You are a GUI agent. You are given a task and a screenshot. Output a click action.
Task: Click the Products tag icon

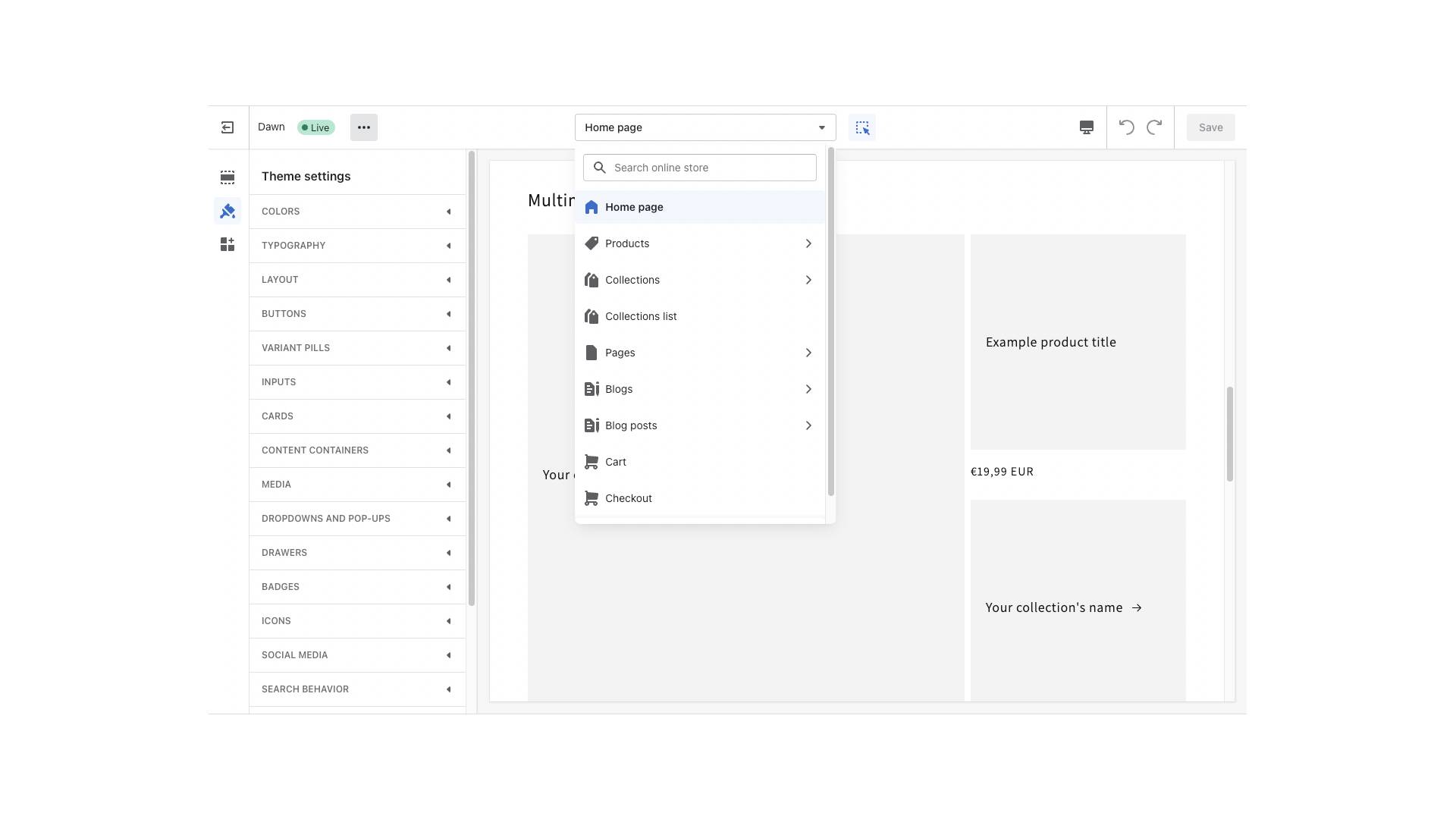pos(591,243)
